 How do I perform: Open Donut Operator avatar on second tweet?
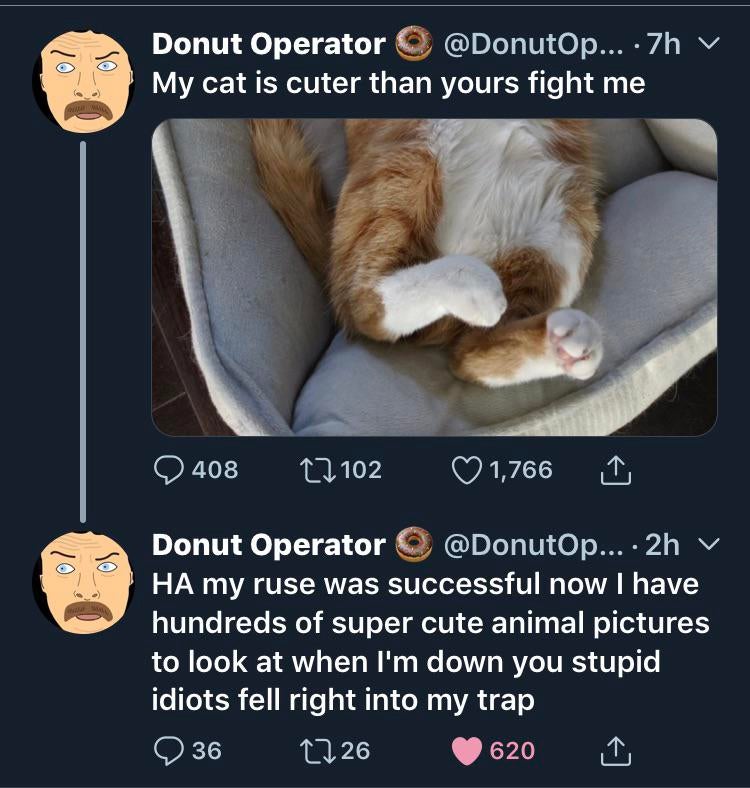point(82,581)
